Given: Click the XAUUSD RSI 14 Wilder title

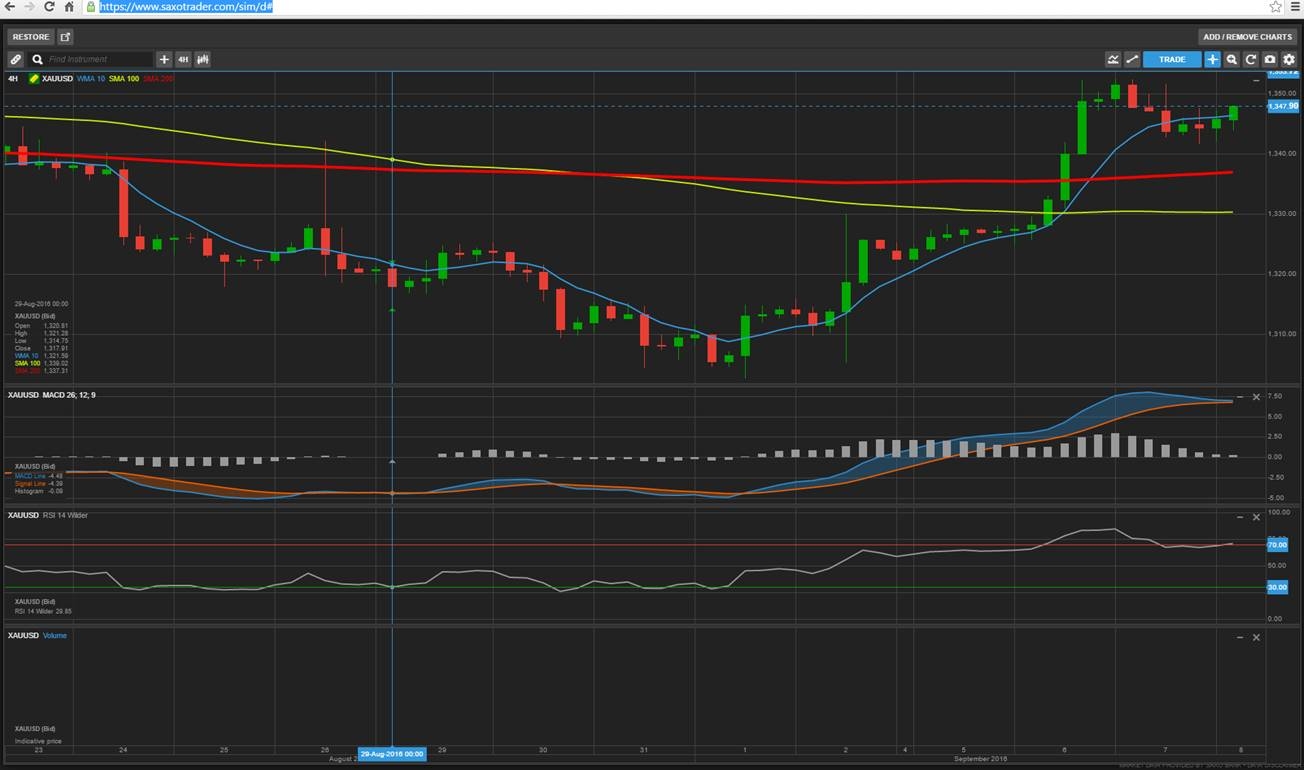Looking at the screenshot, I should [x=49, y=515].
